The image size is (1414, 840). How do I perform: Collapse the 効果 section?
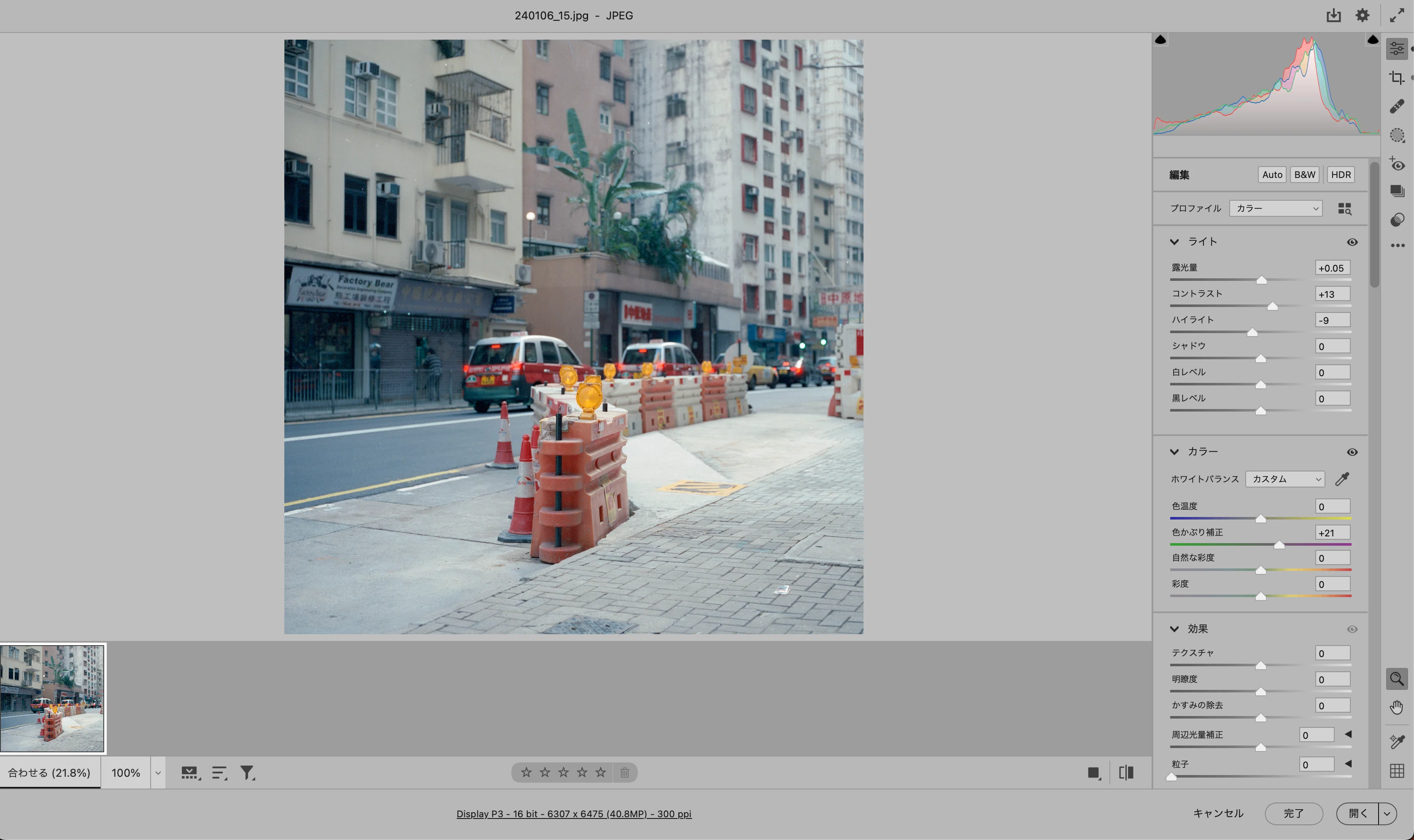[x=1174, y=629]
